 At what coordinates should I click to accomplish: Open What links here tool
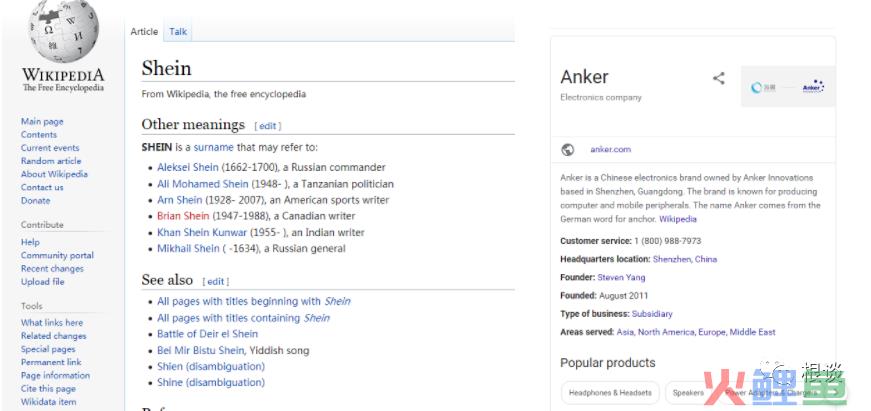click(52, 323)
